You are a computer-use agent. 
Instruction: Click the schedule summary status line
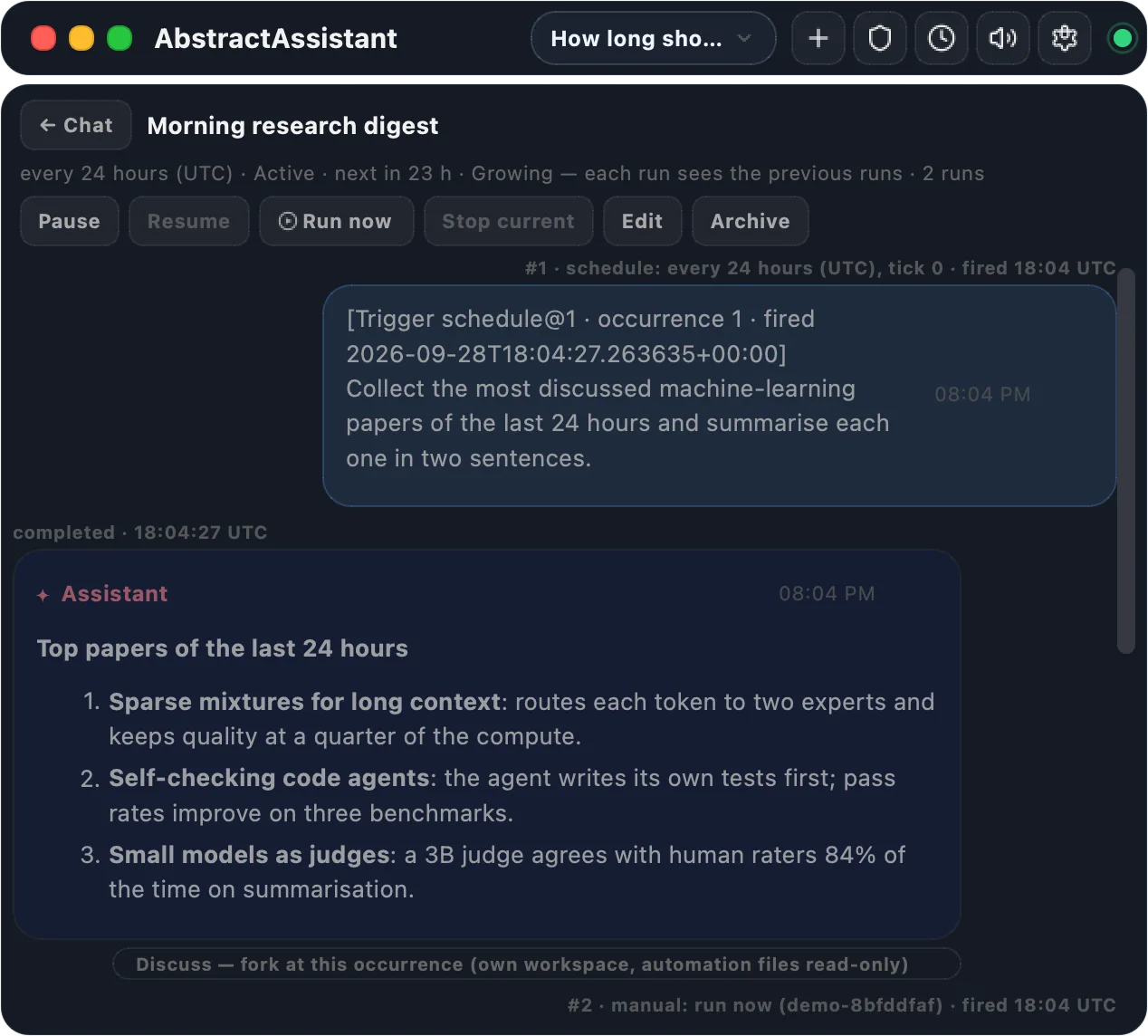click(x=502, y=173)
